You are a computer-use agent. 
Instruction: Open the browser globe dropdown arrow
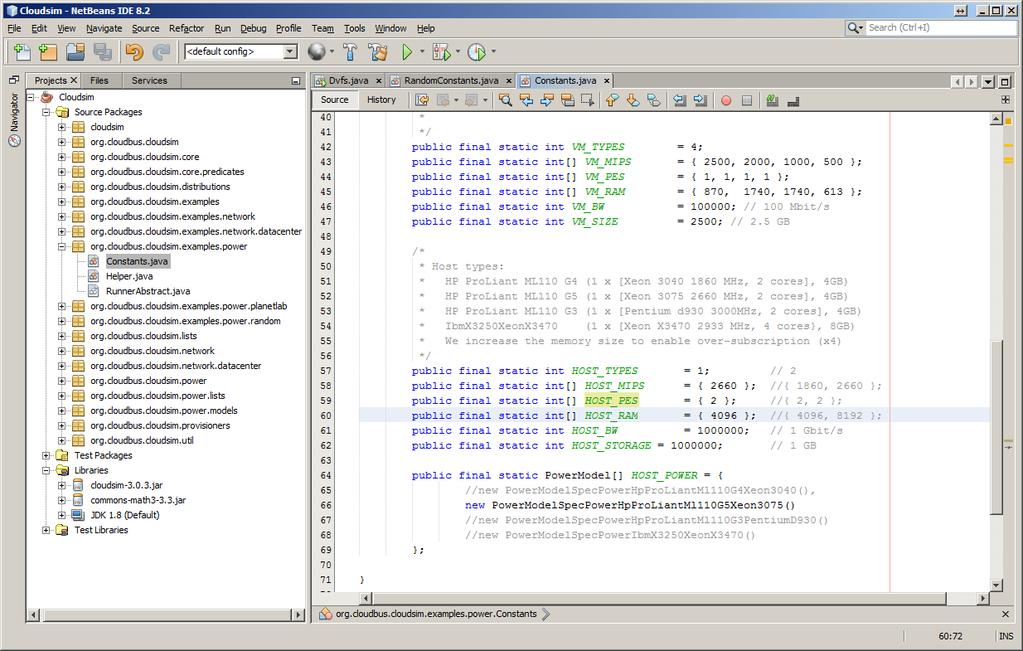(331, 52)
